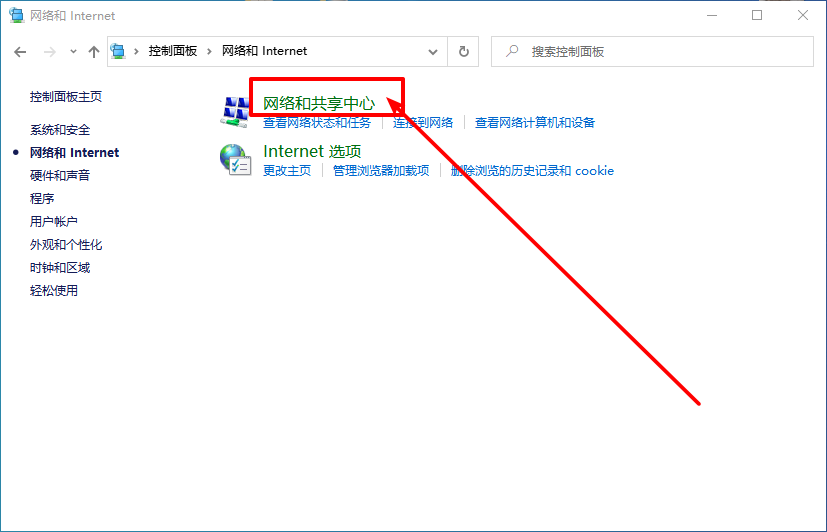Open 轻松使用 category
Screen dimensions: 827x532
(x=54, y=291)
